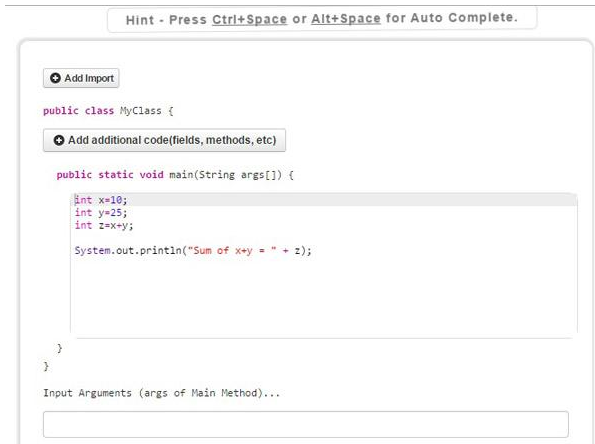Click the public class keyword text
Viewport: 595px width, 444px height.
pos(78,111)
